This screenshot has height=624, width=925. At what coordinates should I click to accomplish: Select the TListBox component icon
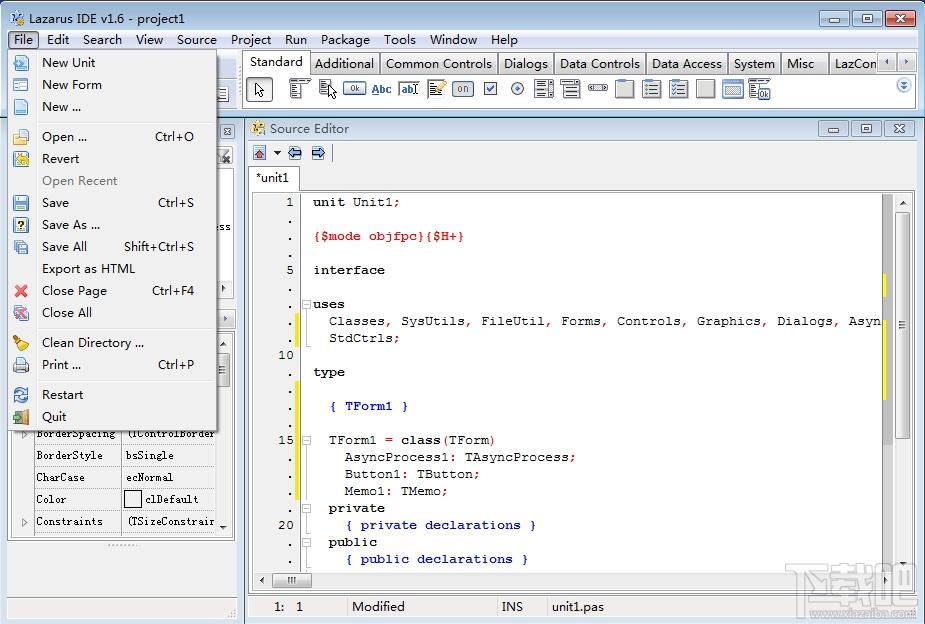coord(543,89)
